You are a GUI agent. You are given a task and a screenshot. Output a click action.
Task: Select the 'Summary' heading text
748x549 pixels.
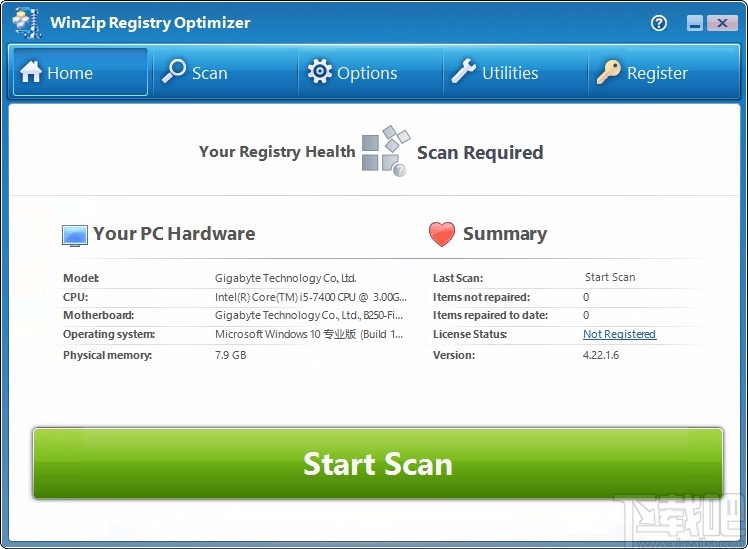pyautogui.click(x=505, y=234)
